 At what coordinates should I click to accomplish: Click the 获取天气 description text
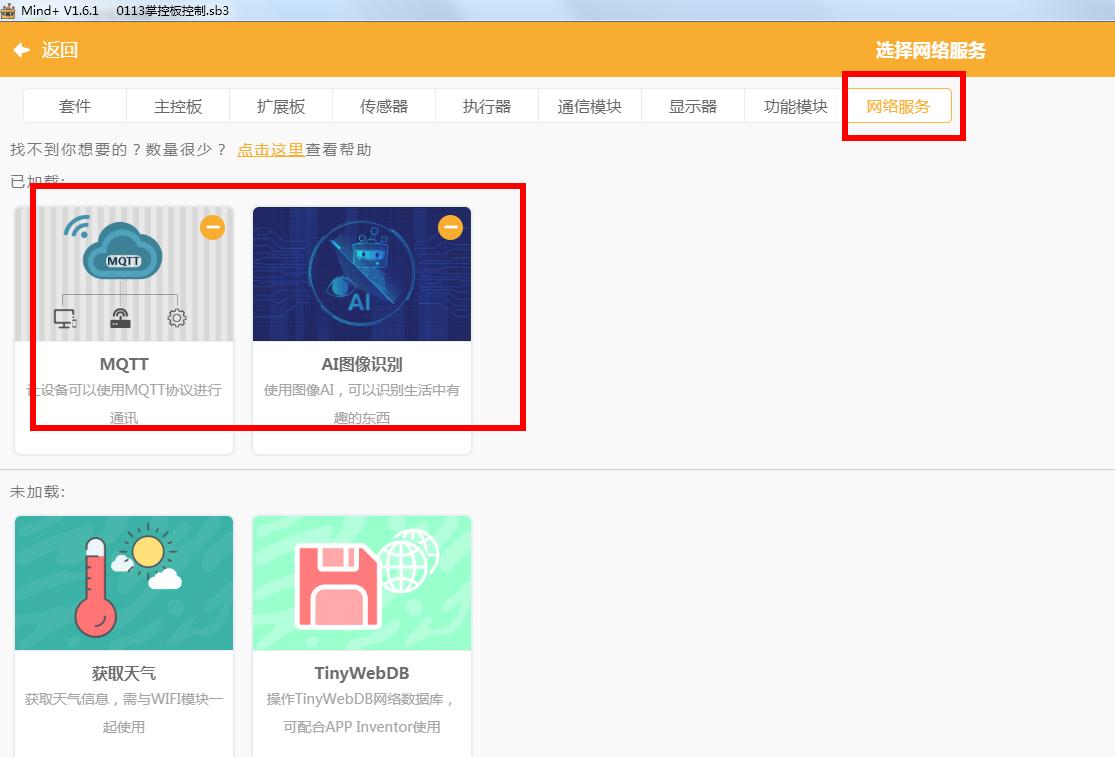pos(124,713)
